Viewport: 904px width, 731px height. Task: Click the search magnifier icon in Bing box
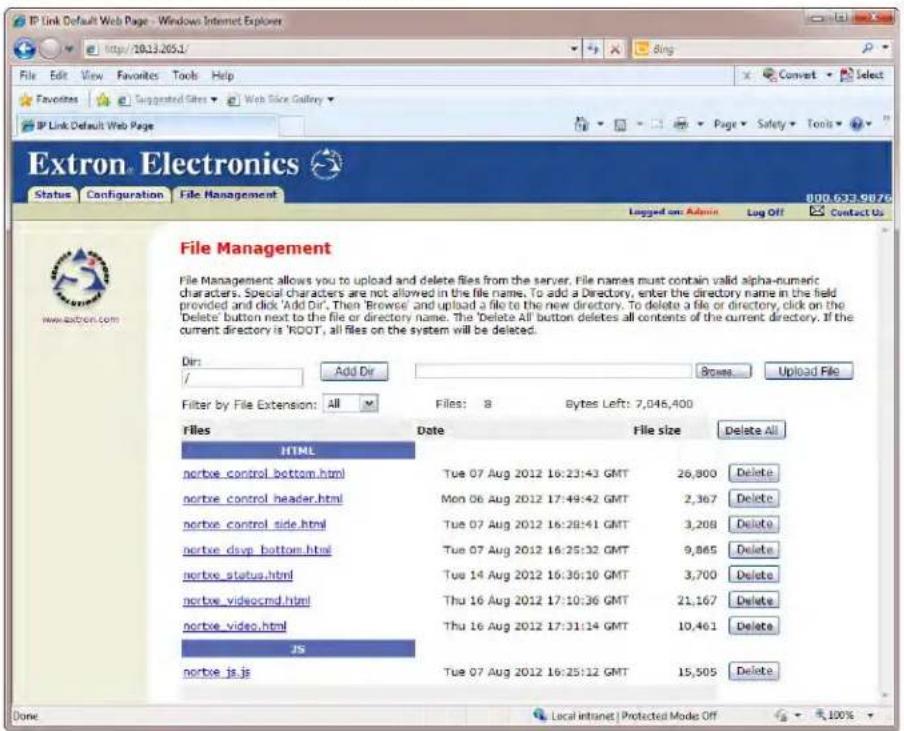point(868,49)
